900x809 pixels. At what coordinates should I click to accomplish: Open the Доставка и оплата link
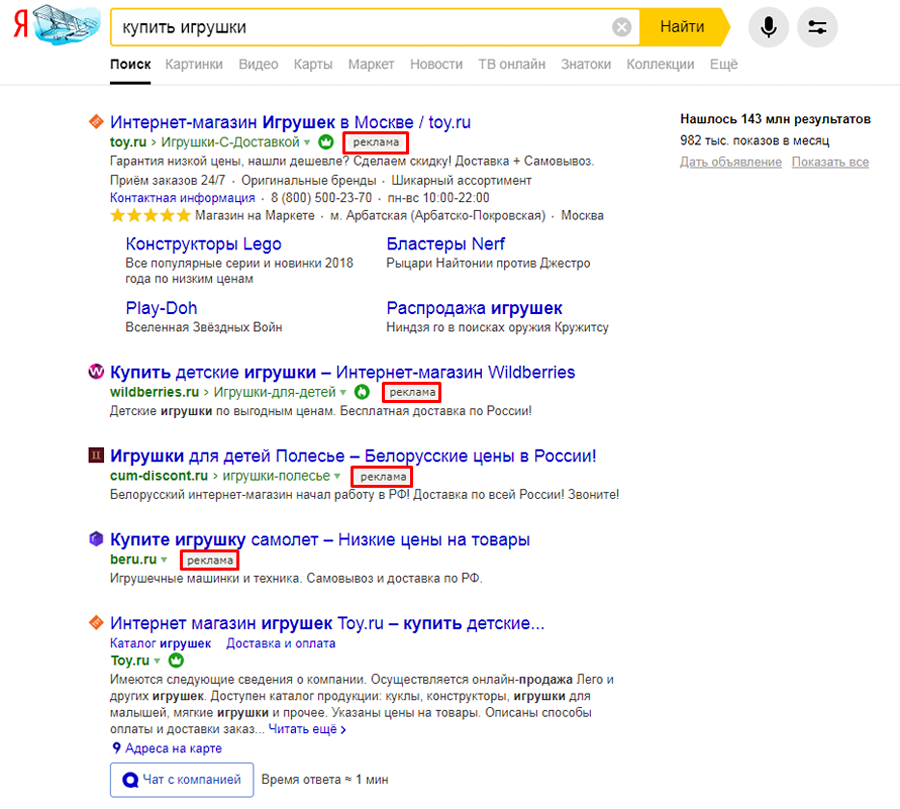pos(281,643)
